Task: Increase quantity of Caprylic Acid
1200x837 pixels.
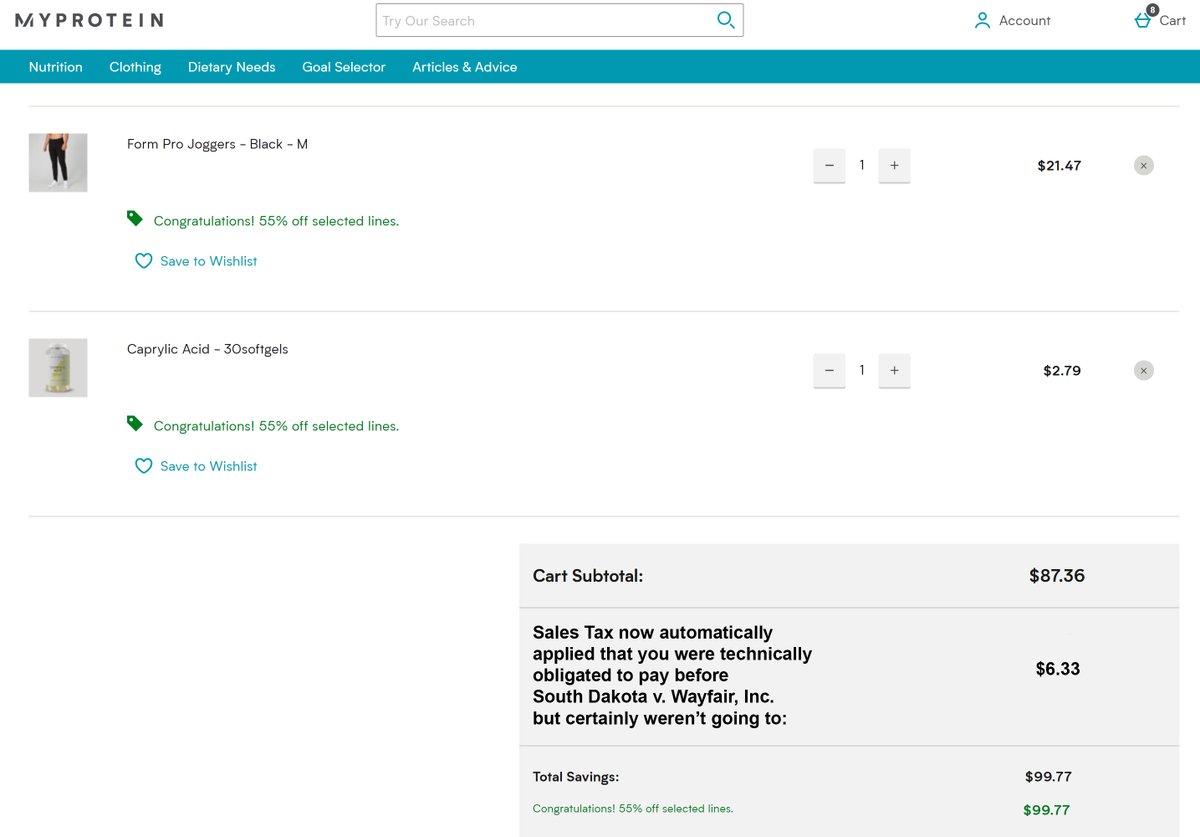Action: pos(894,371)
